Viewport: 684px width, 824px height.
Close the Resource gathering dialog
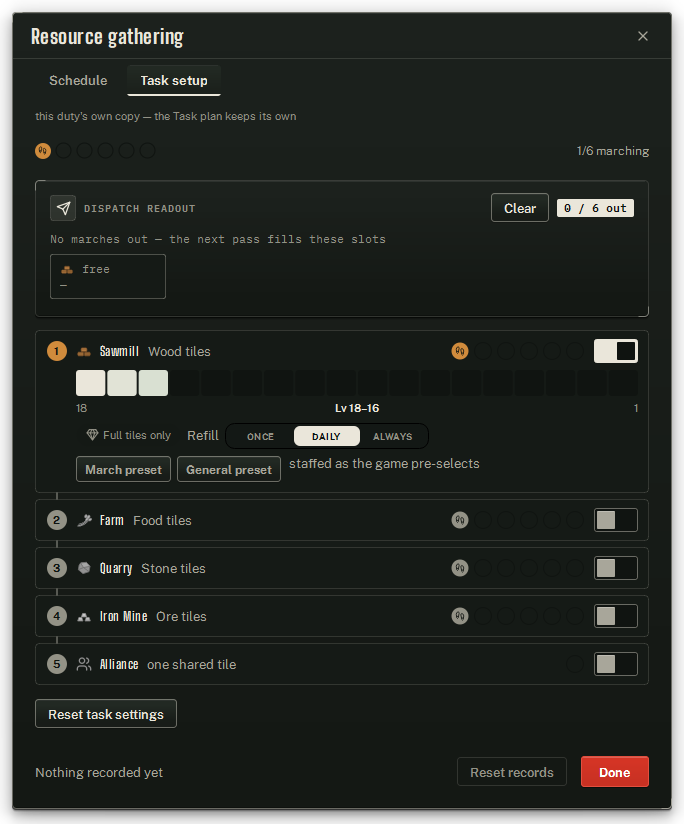(642, 36)
